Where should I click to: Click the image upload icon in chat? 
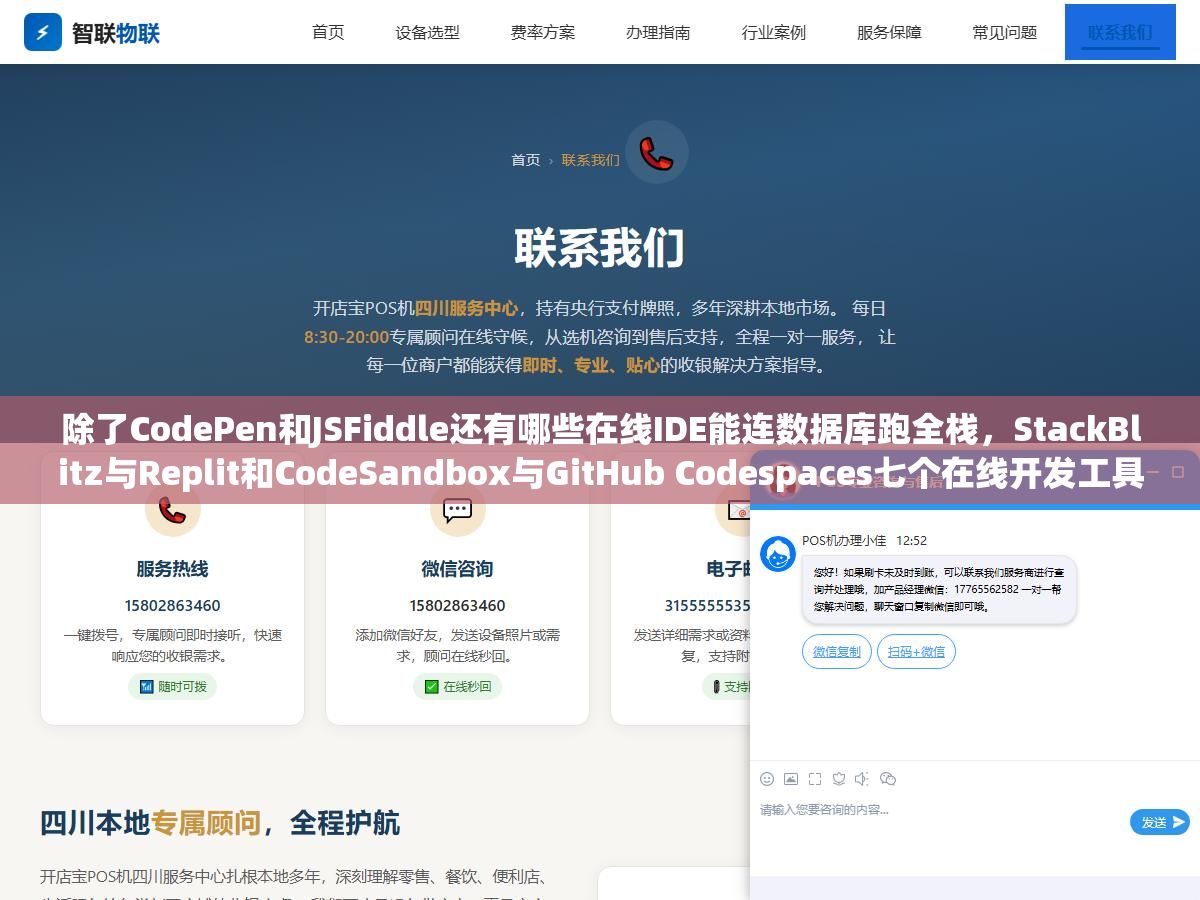pos(791,778)
